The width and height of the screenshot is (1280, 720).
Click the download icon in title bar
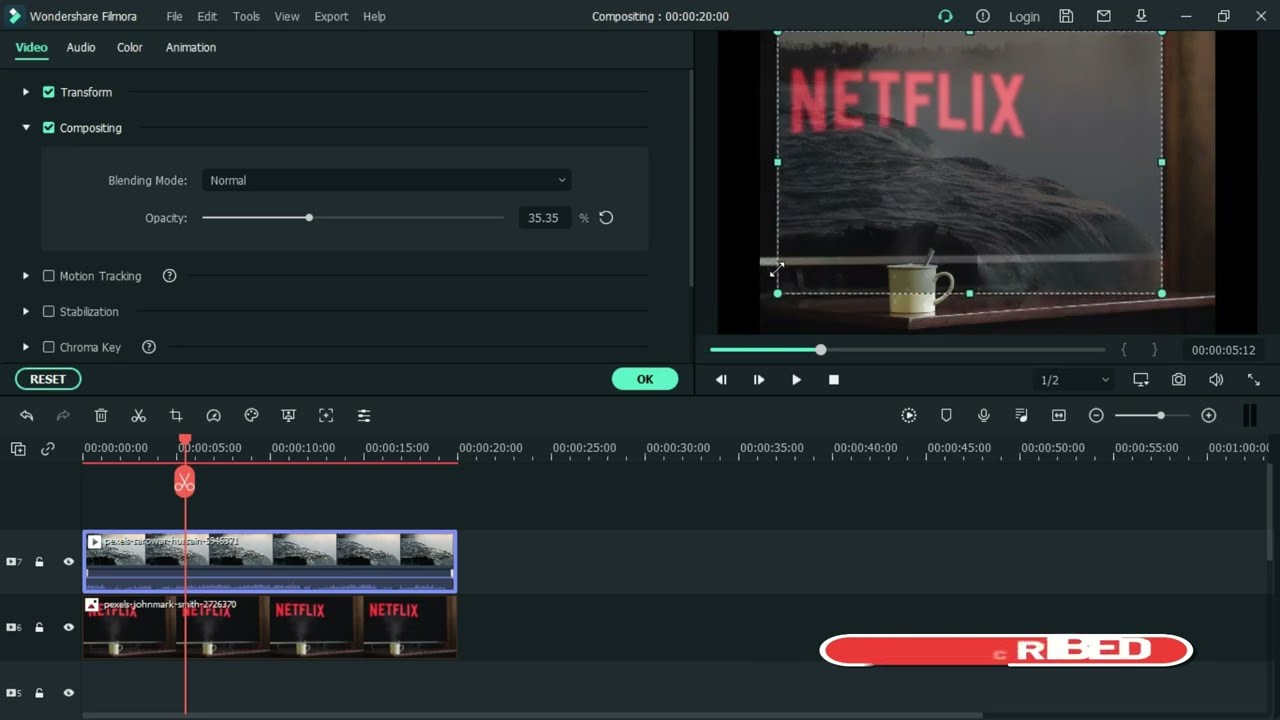point(1141,16)
